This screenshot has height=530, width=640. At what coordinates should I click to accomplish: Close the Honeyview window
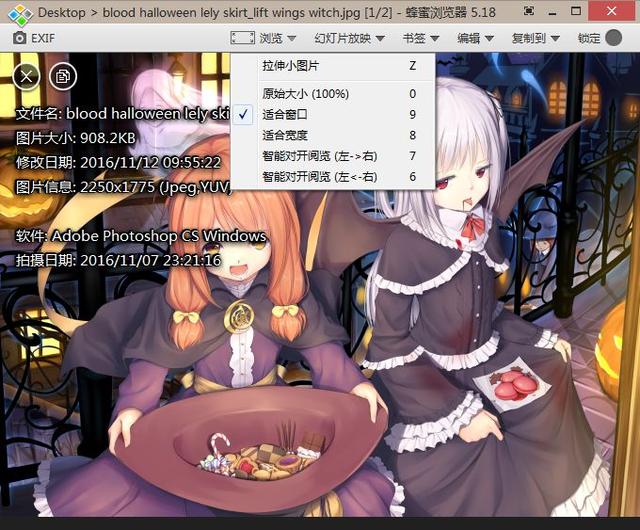tap(611, 11)
